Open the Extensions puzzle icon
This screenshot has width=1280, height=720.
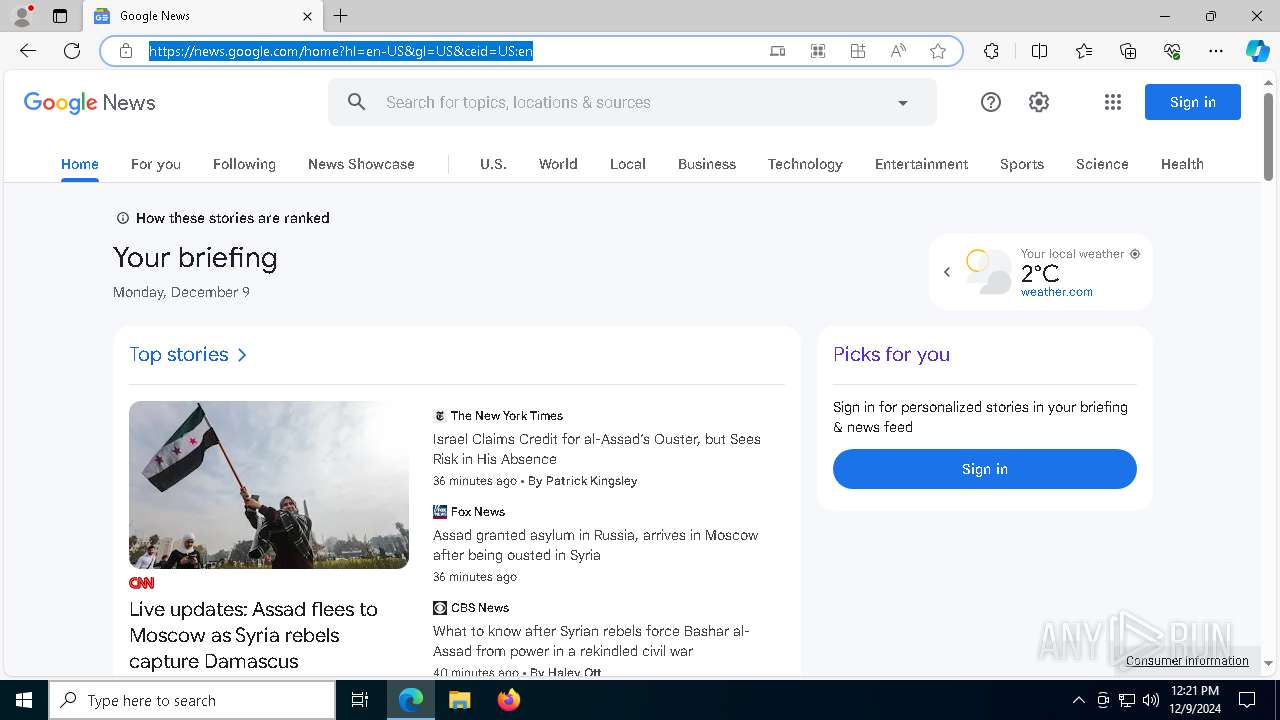pyautogui.click(x=991, y=51)
